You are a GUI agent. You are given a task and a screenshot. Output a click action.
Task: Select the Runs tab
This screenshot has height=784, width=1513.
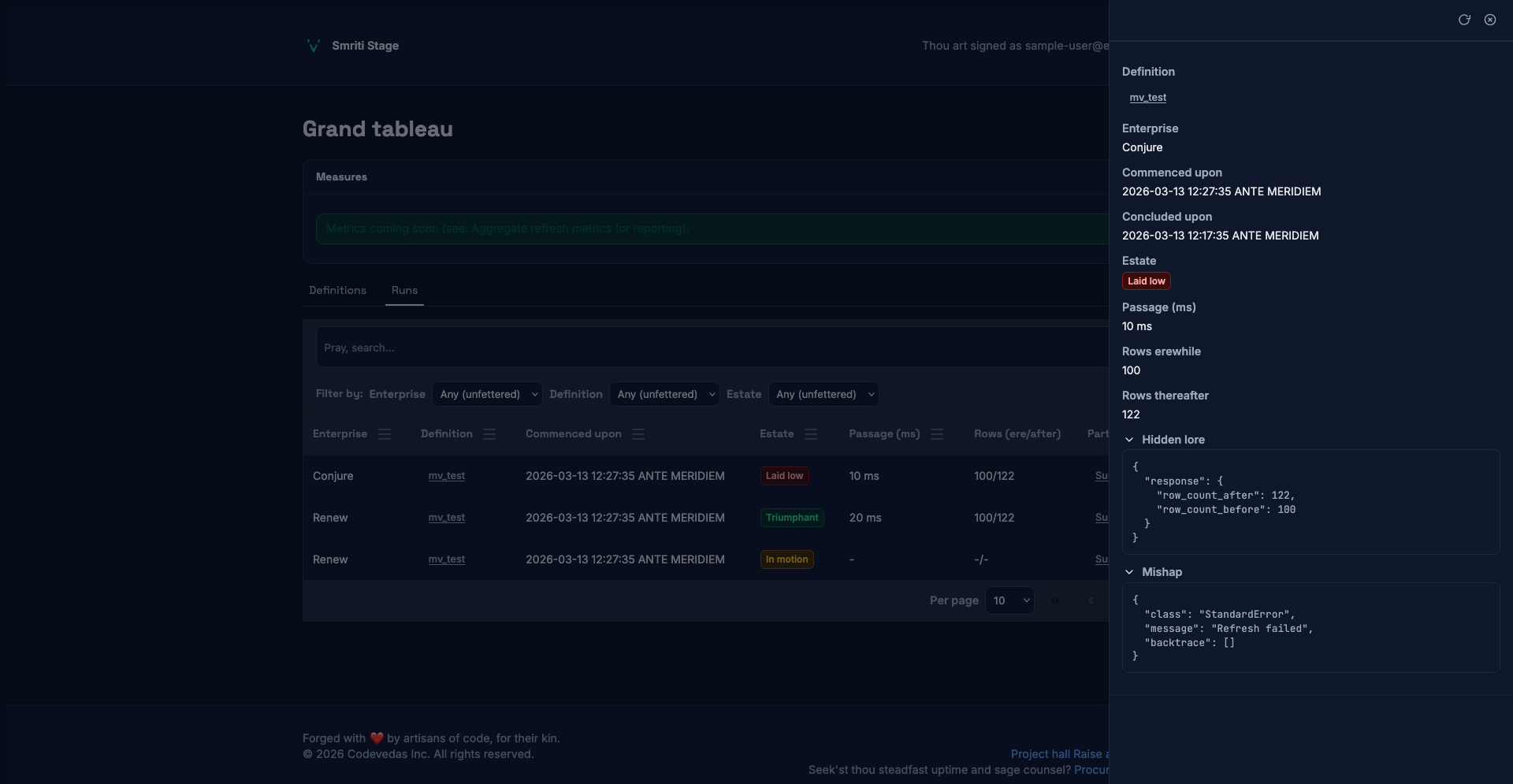coord(404,290)
